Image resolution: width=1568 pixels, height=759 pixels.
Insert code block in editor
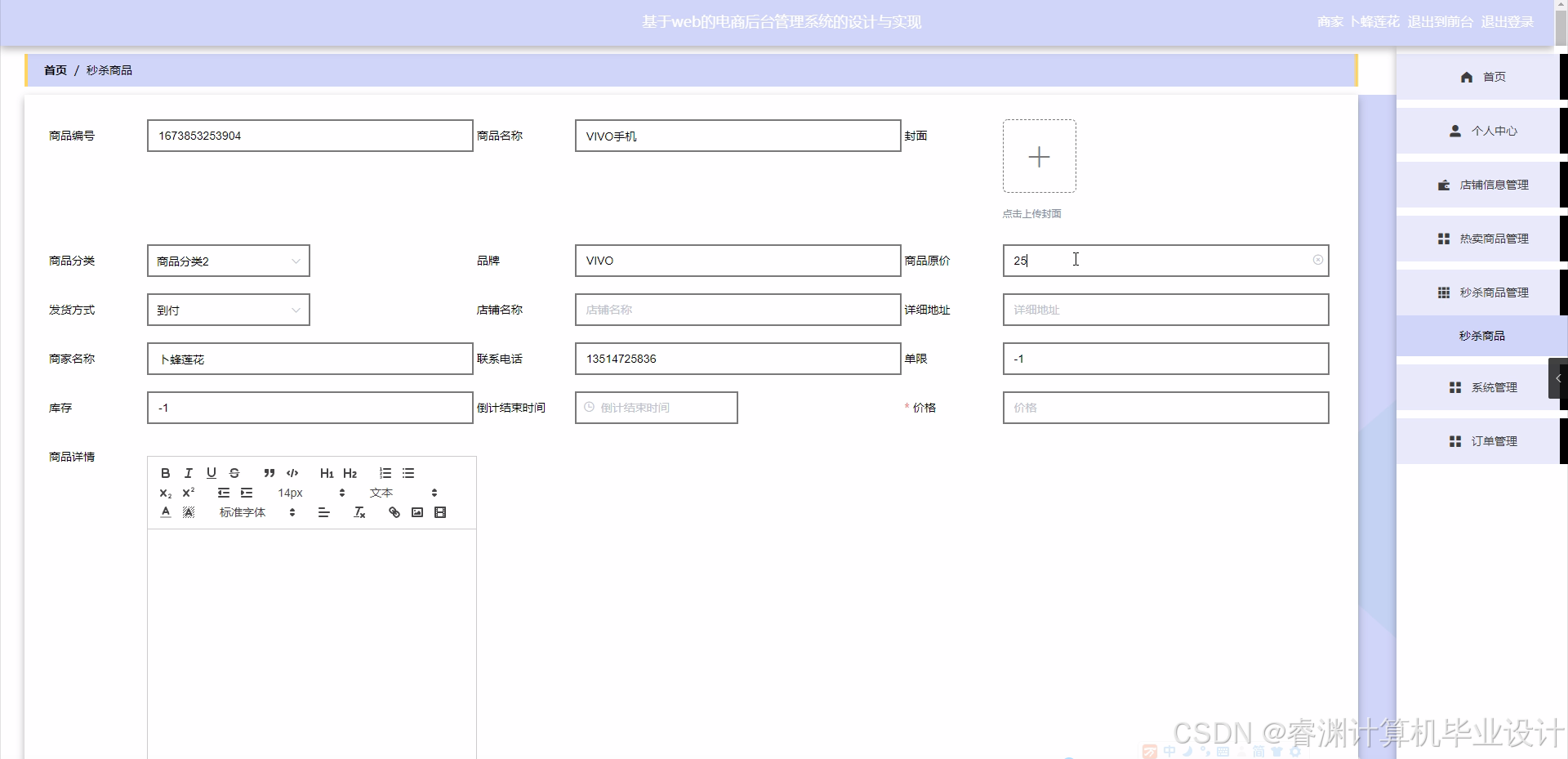pyautogui.click(x=292, y=473)
